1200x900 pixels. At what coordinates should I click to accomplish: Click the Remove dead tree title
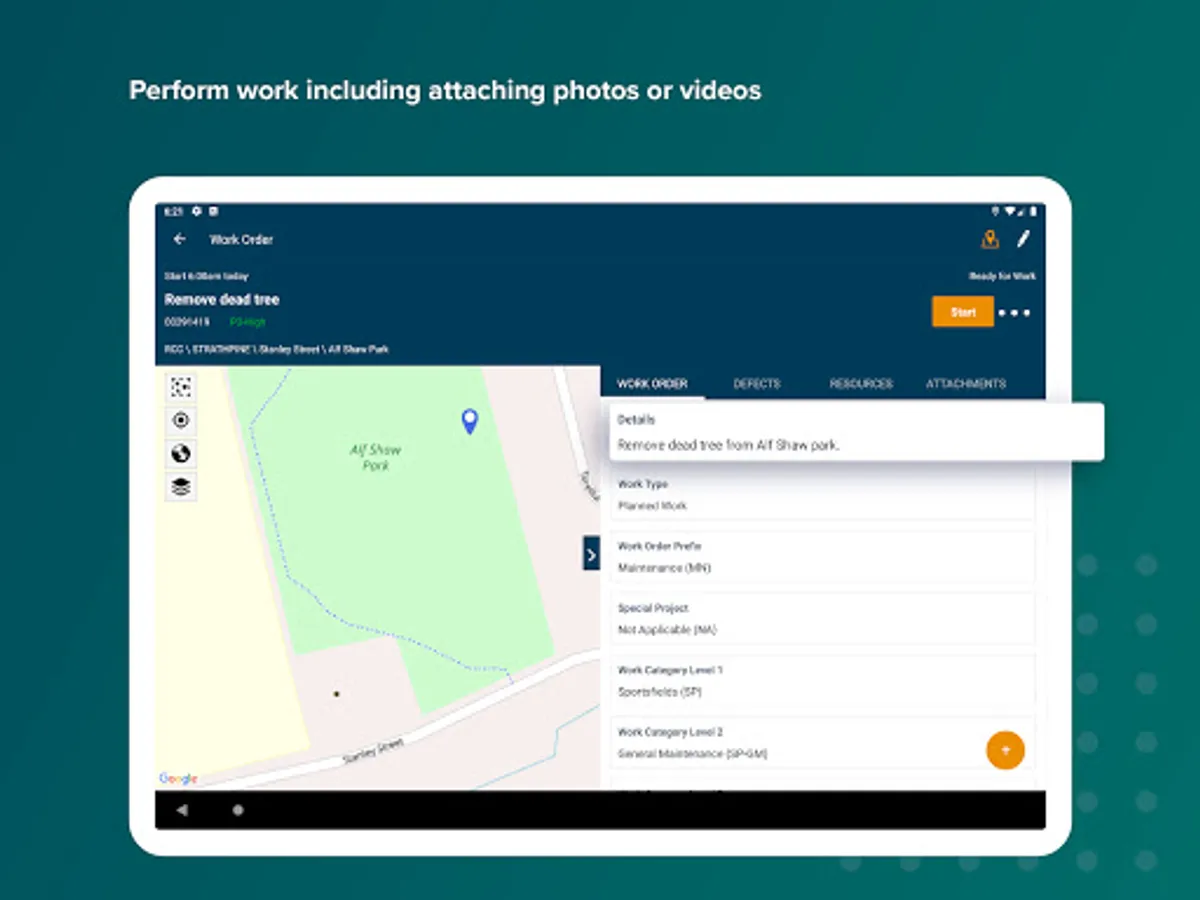(222, 299)
